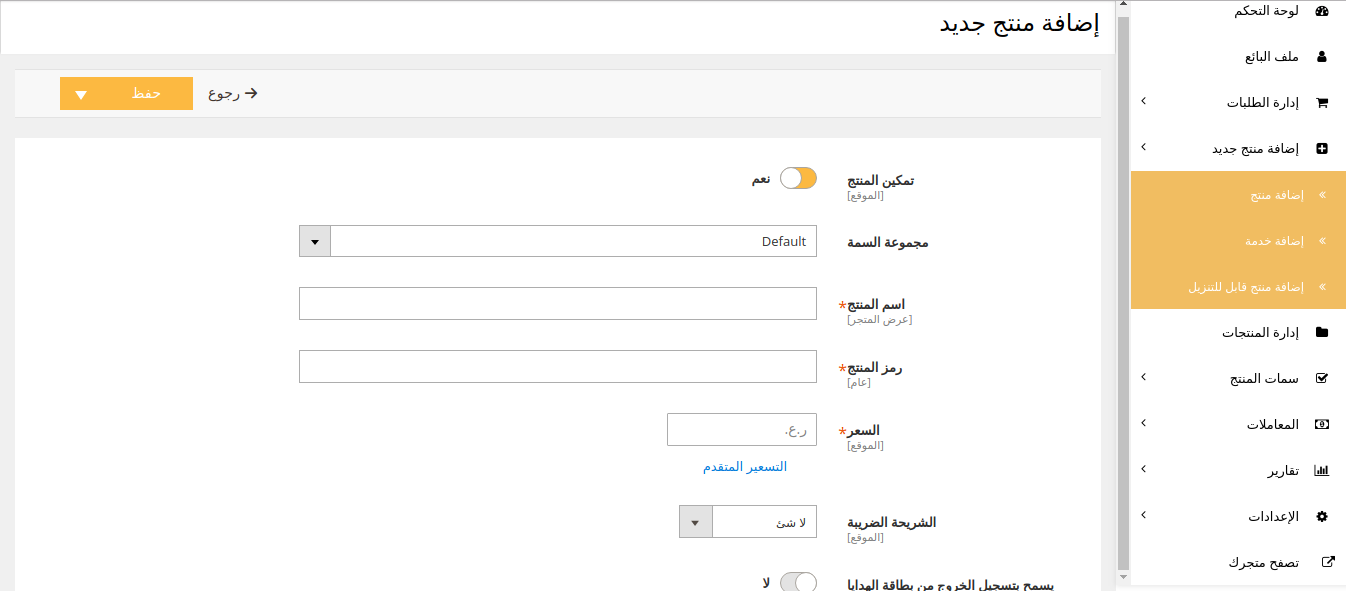
Task: Open the advanced pricing link
Action: tap(744, 467)
